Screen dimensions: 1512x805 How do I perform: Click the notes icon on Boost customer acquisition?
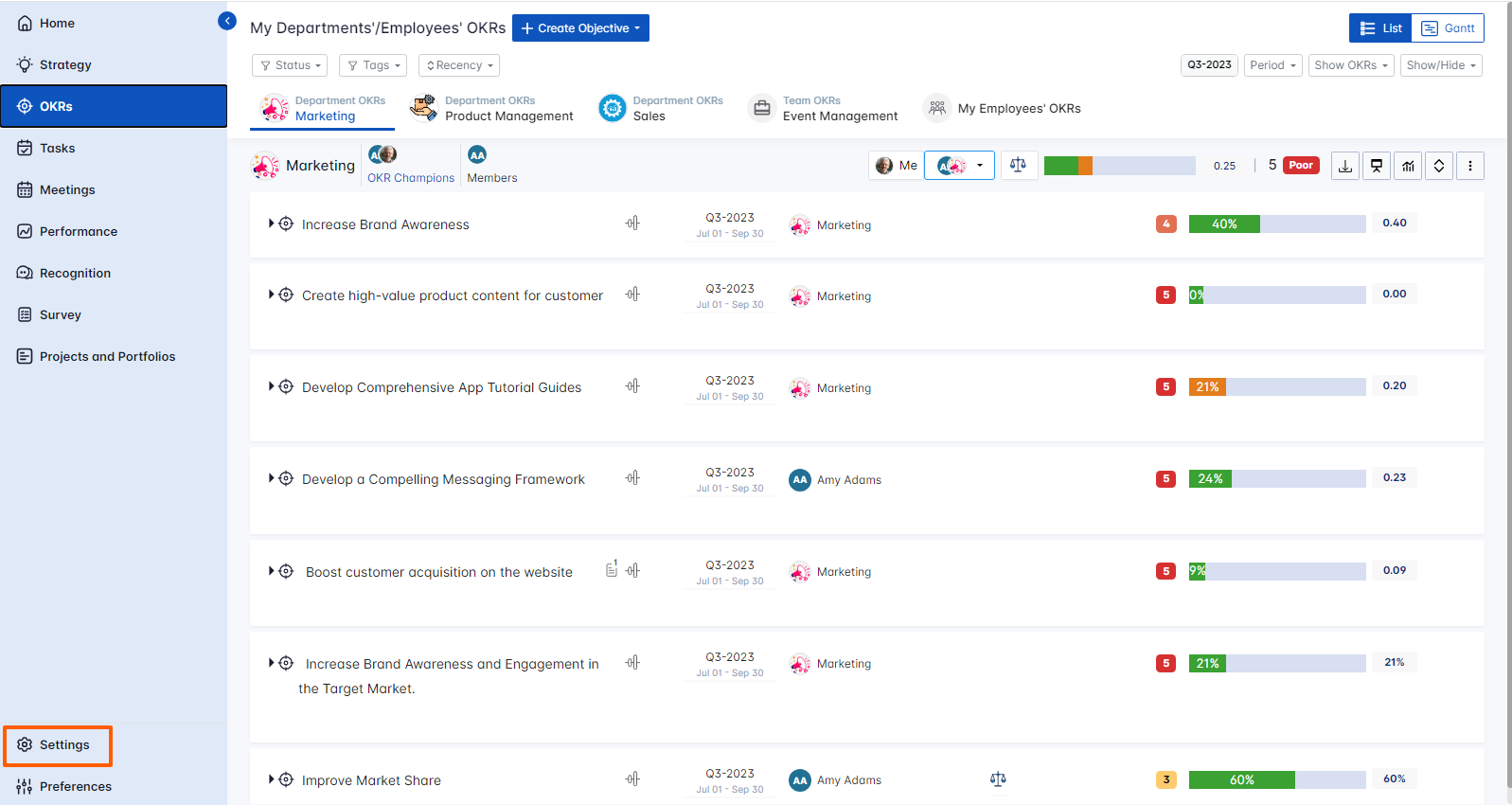tap(612, 569)
